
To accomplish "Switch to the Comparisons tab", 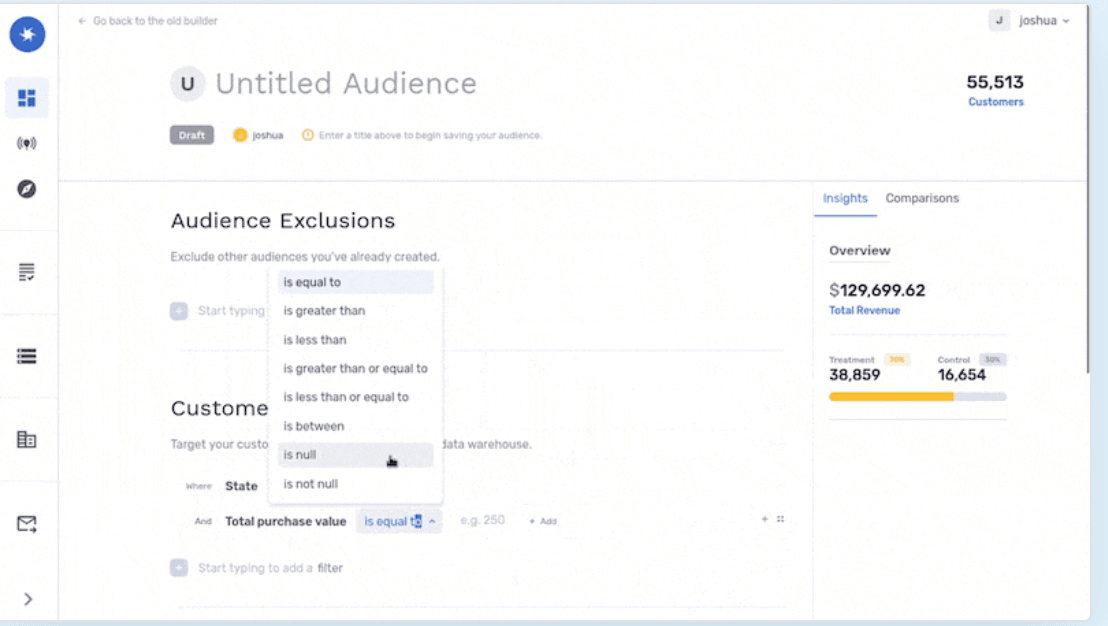I will (x=921, y=198).
